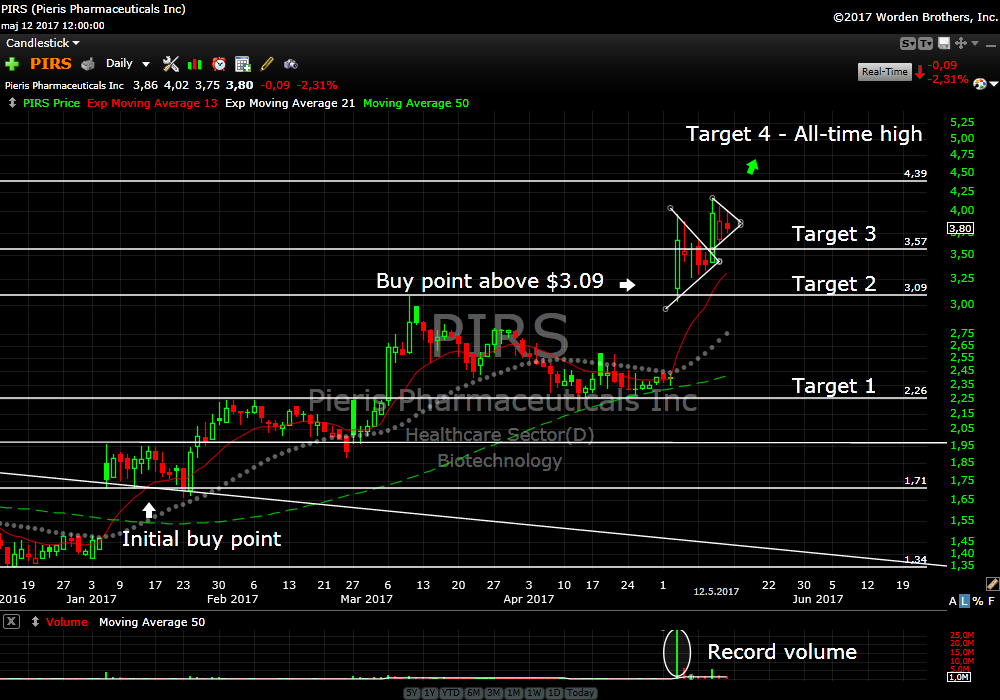The height and width of the screenshot is (700, 1000).
Task: Open the Daily timeframe dropdown
Action: 128,64
